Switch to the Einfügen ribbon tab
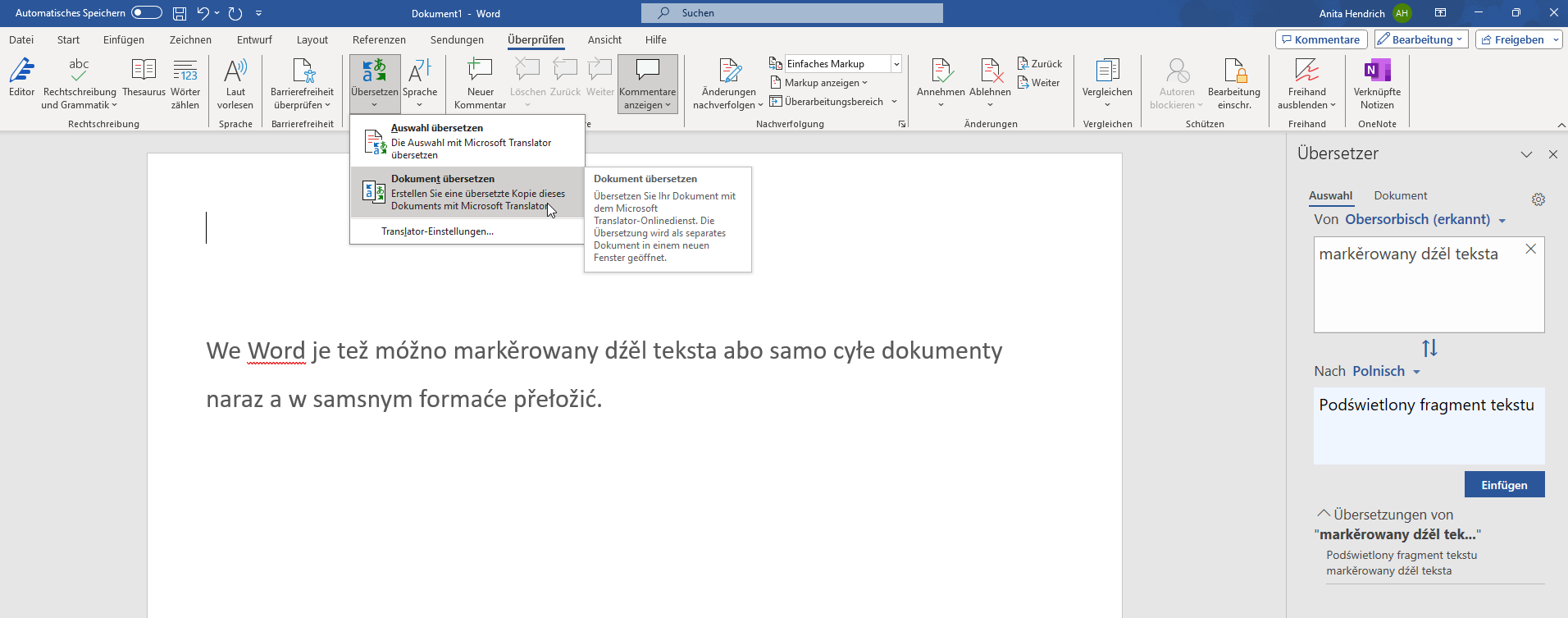1568x618 pixels. tap(124, 39)
